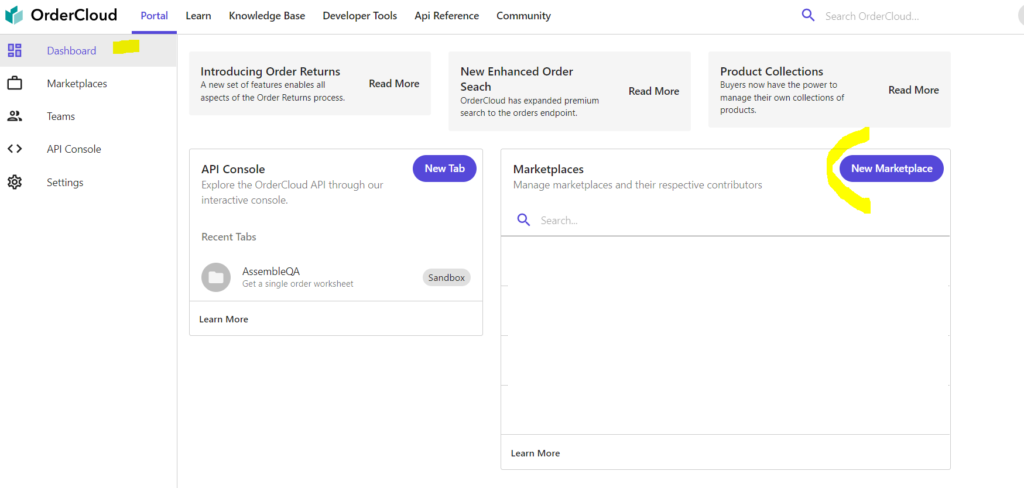1024x488 pixels.
Task: Open Teams from the sidebar
Action: [x=88, y=116]
